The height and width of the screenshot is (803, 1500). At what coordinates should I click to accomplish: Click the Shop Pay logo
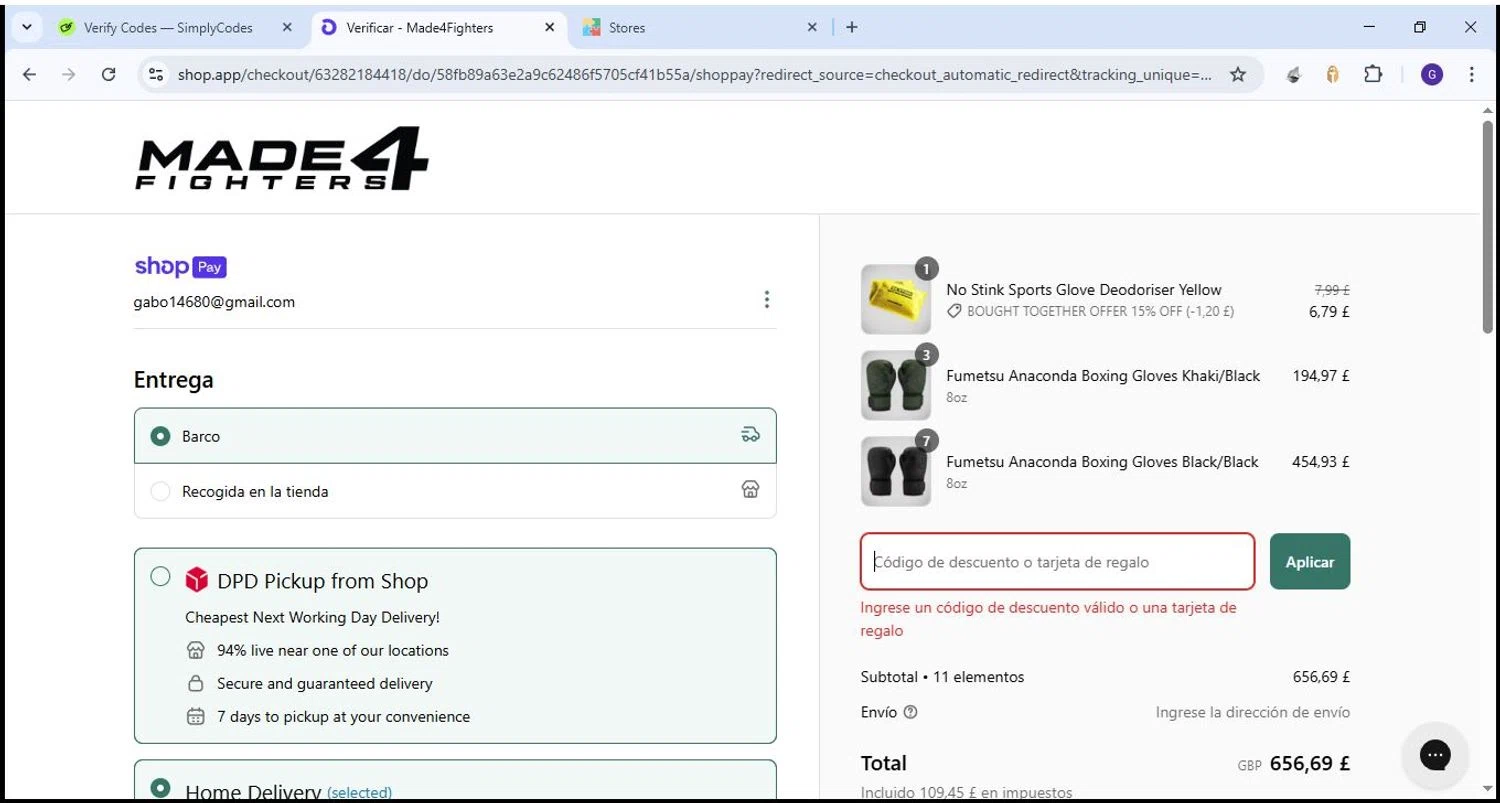pyautogui.click(x=180, y=266)
